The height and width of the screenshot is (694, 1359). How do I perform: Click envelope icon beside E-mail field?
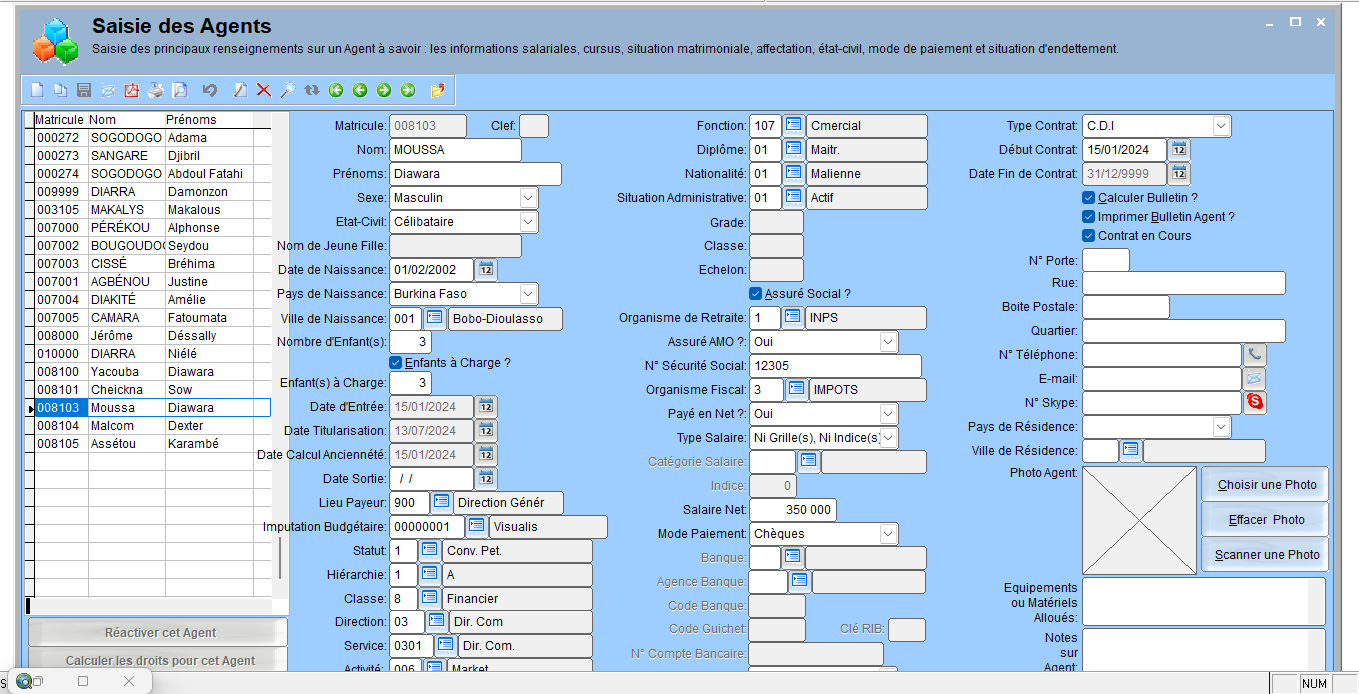click(1255, 379)
